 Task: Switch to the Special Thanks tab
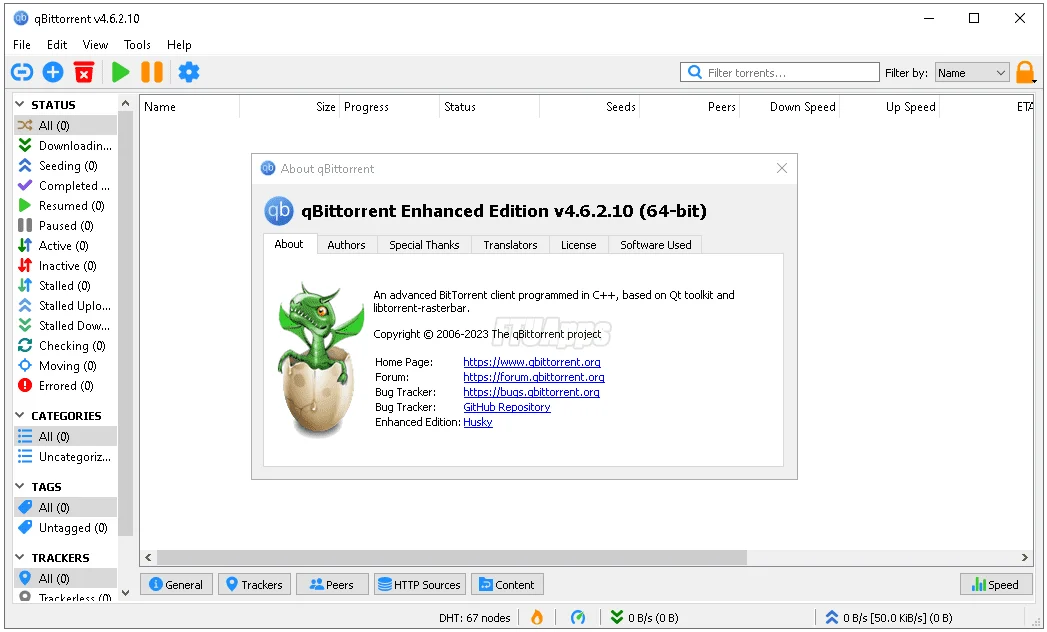pyautogui.click(x=425, y=245)
